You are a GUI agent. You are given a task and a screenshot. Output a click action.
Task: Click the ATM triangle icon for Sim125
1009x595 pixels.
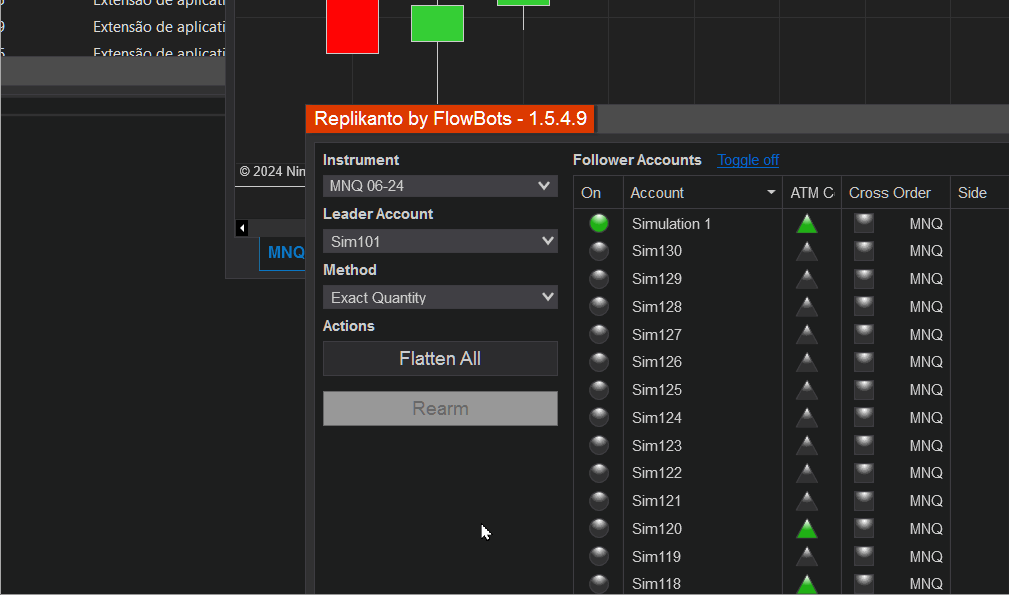pyautogui.click(x=806, y=390)
